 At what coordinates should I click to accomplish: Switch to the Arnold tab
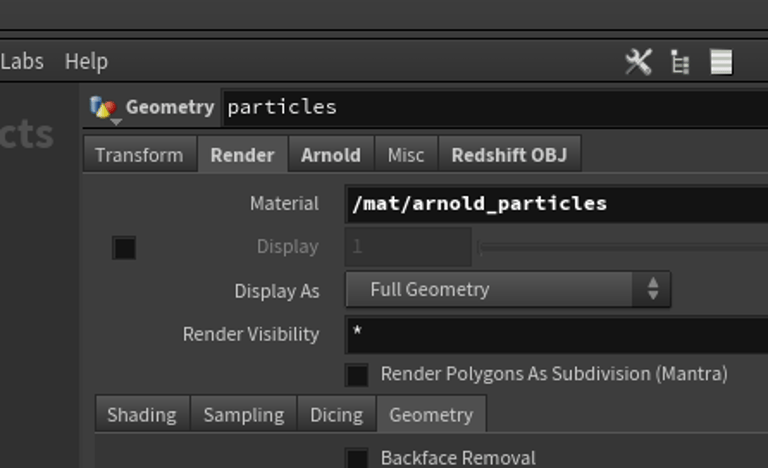(331, 155)
